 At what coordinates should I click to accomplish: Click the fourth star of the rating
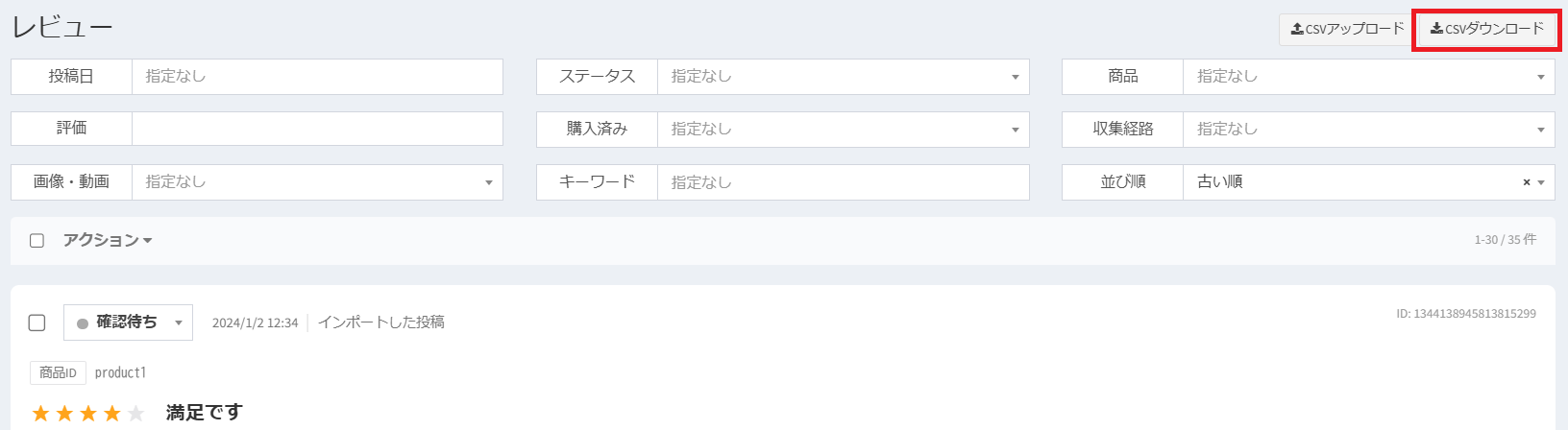coord(112,414)
